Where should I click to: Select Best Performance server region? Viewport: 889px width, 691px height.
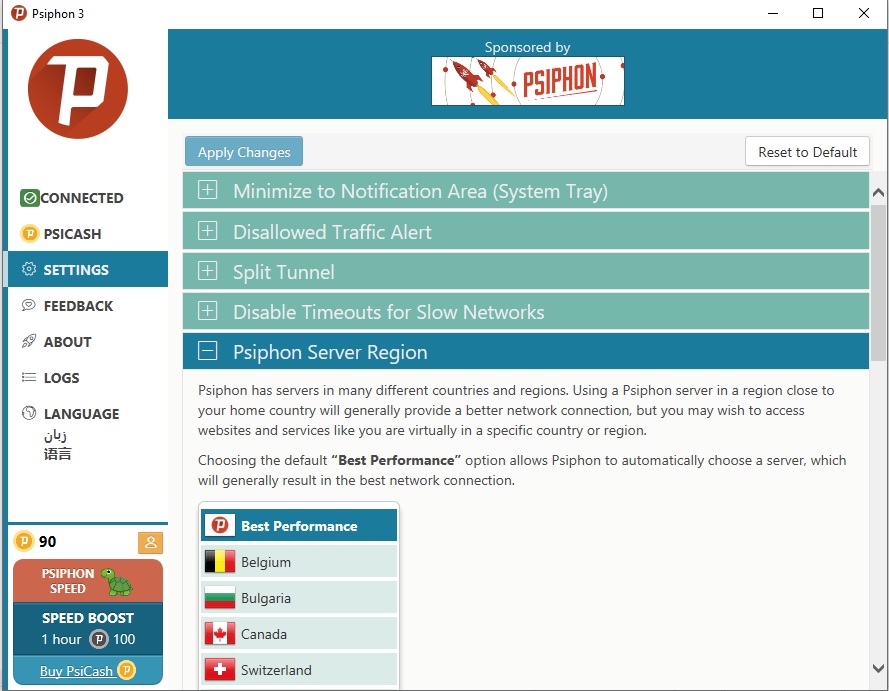(299, 525)
